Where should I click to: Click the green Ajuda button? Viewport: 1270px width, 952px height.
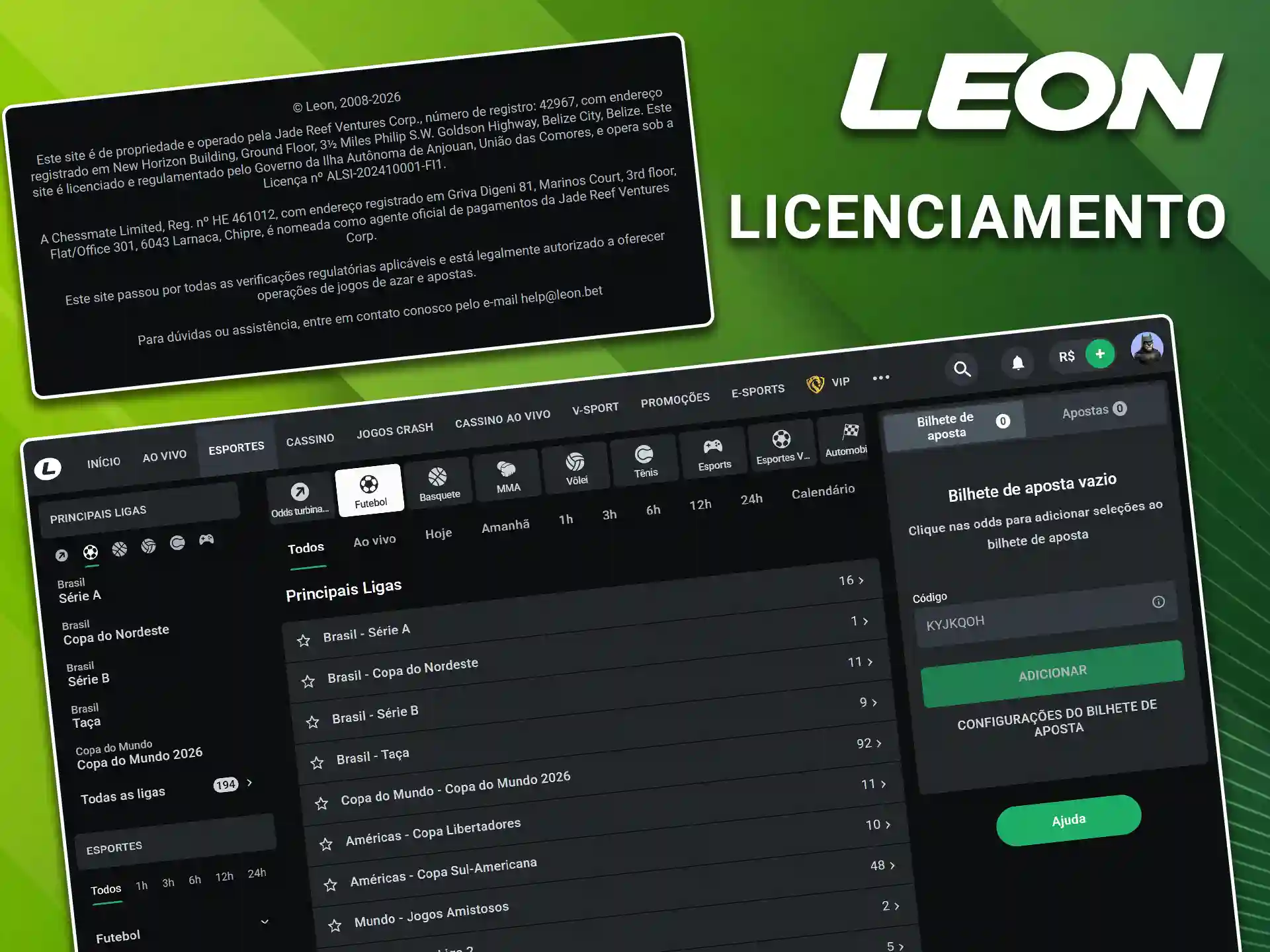pos(1069,820)
